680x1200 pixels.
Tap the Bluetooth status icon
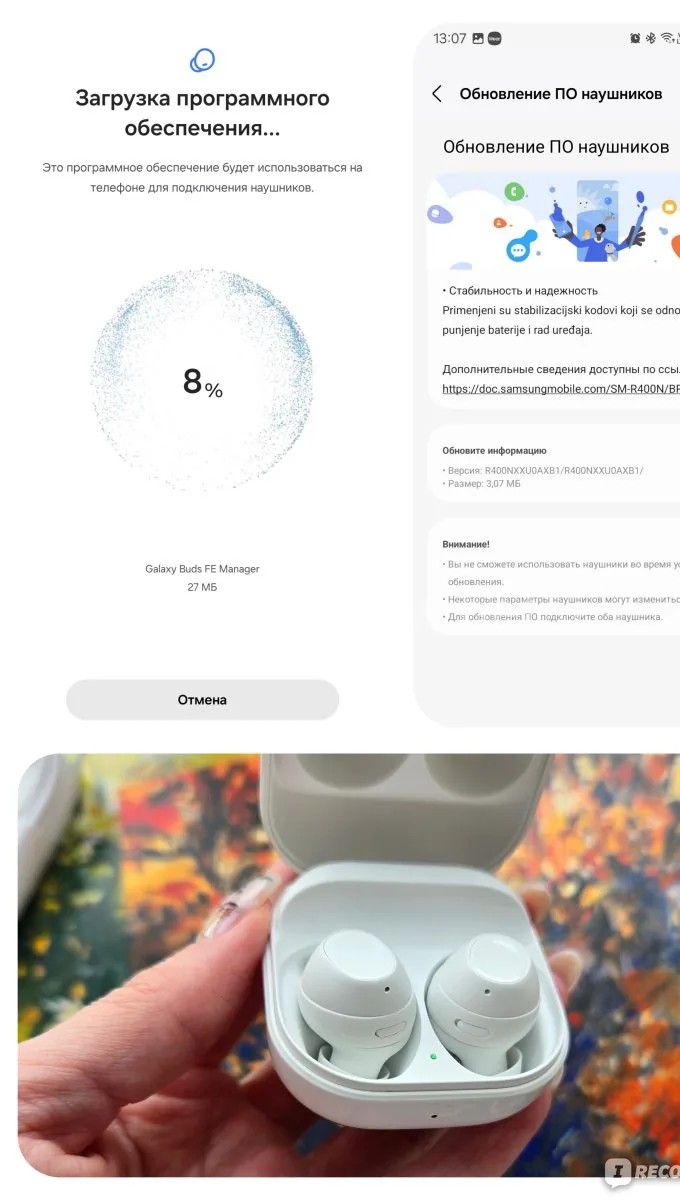650,38
